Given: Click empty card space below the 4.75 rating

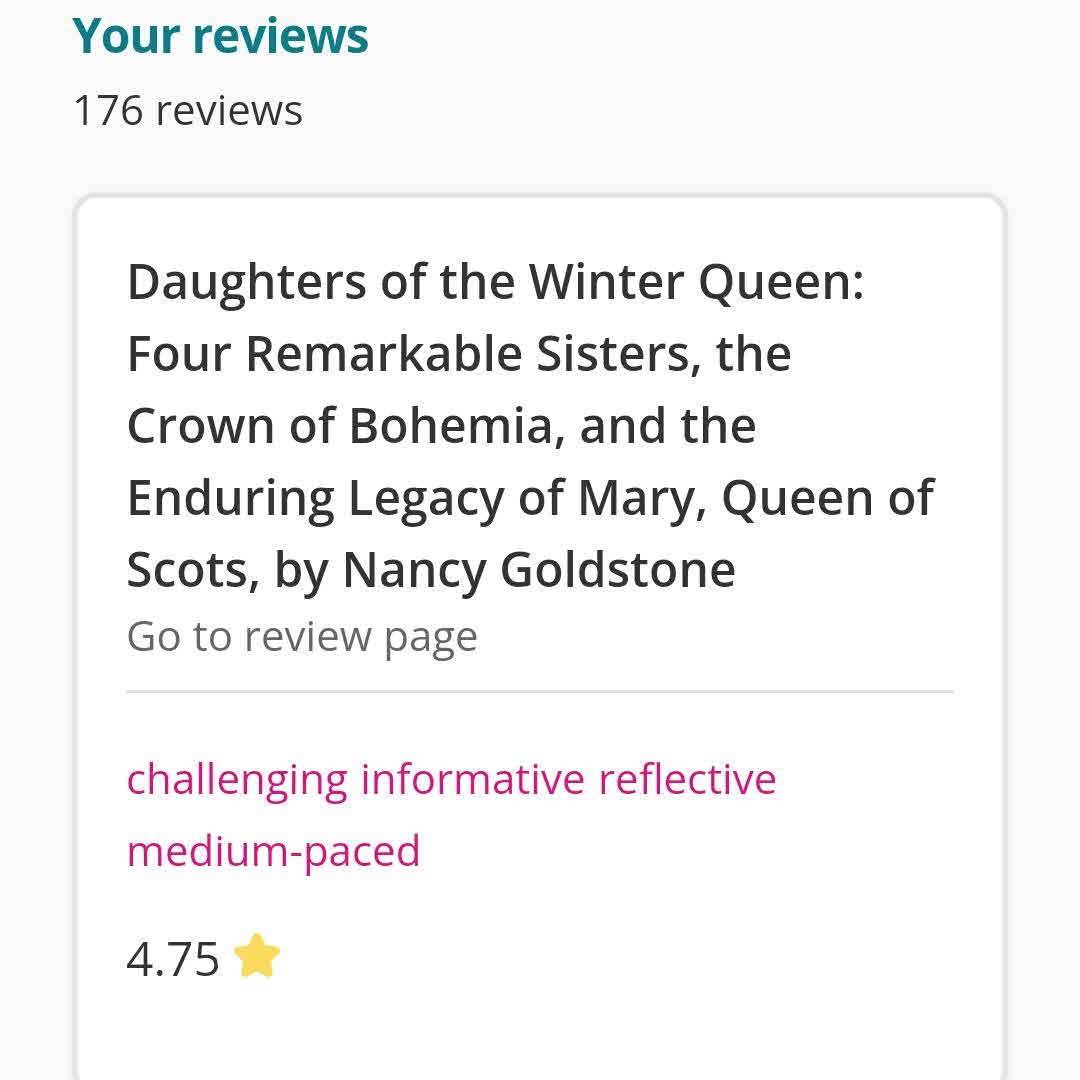Looking at the screenshot, I should [540, 1030].
